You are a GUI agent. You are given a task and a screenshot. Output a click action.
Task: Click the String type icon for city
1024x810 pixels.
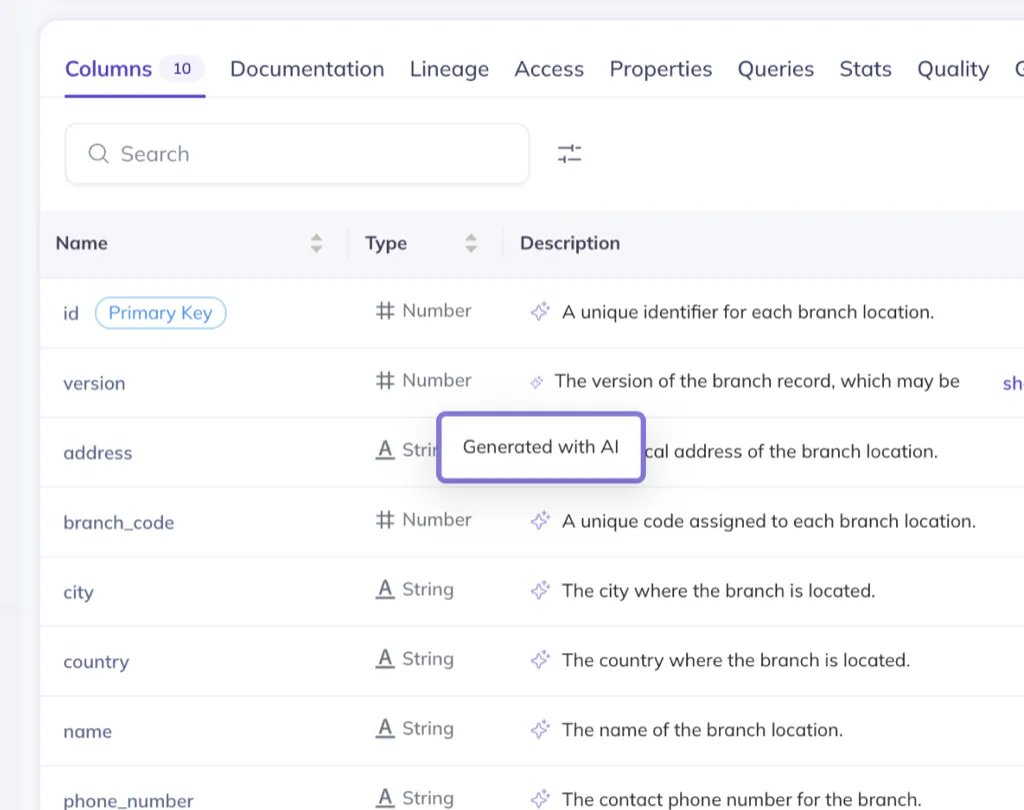click(x=385, y=590)
